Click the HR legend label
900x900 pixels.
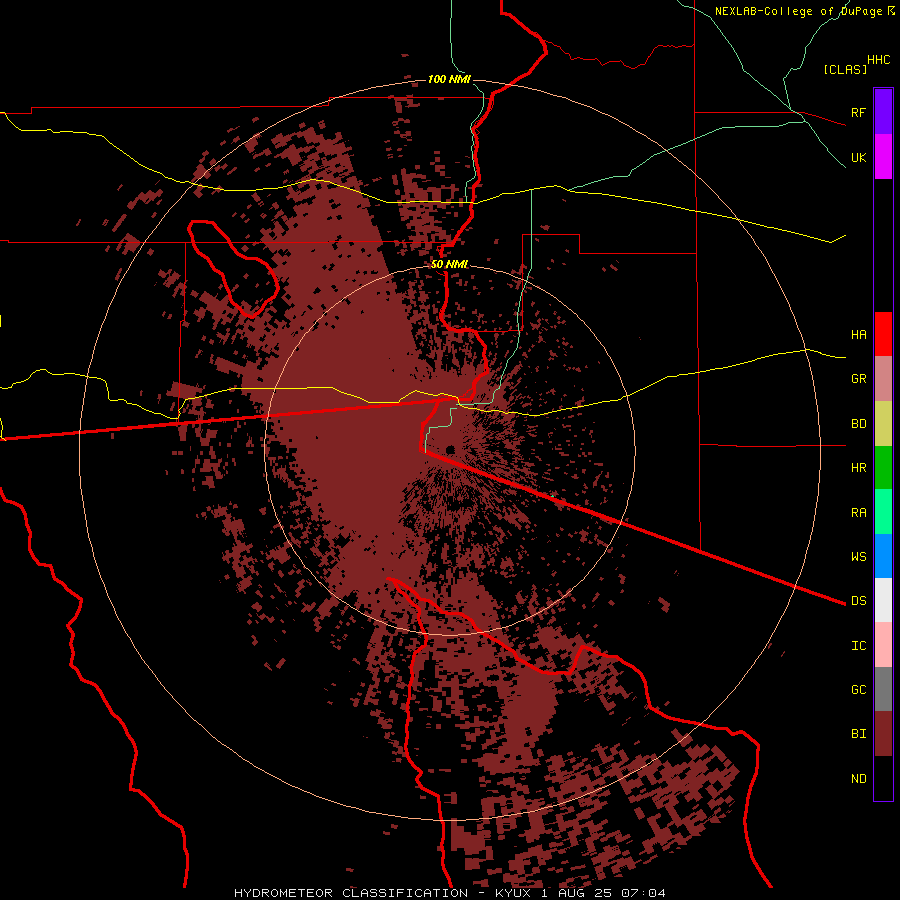tap(858, 468)
